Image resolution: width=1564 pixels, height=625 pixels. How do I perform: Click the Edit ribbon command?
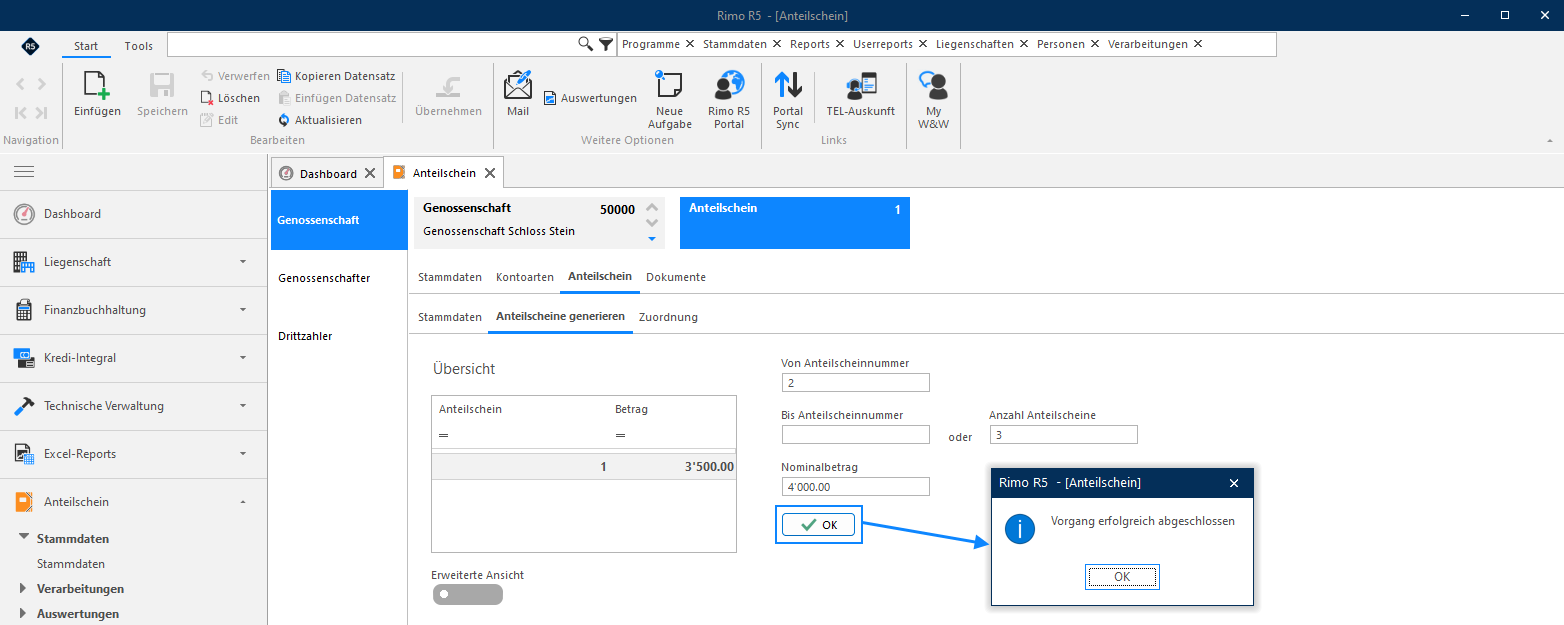coord(219,120)
